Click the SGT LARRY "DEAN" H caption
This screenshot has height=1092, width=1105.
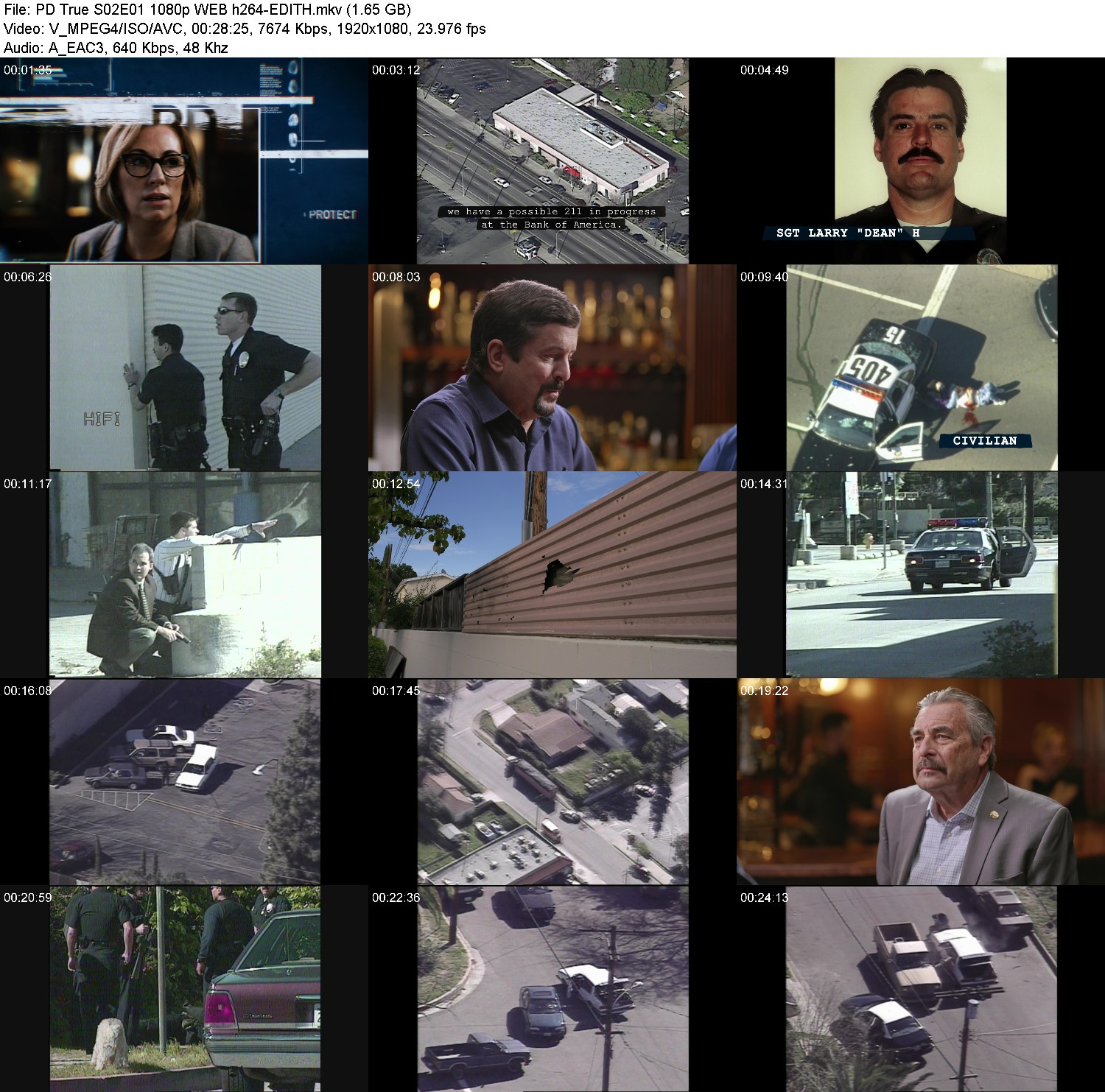(848, 233)
